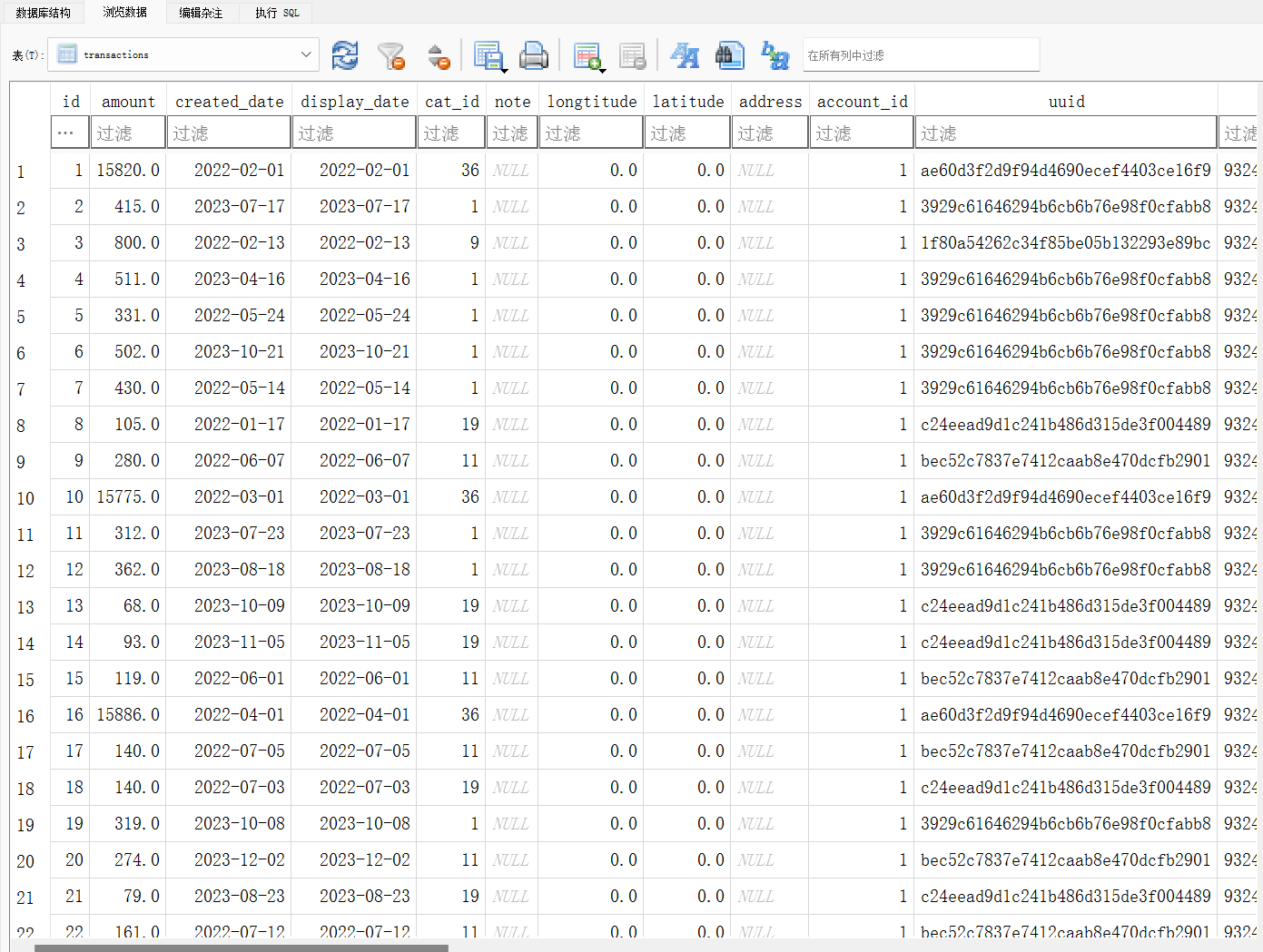The image size is (1263, 952).
Task: Open find and replace icon
Action: 775,55
